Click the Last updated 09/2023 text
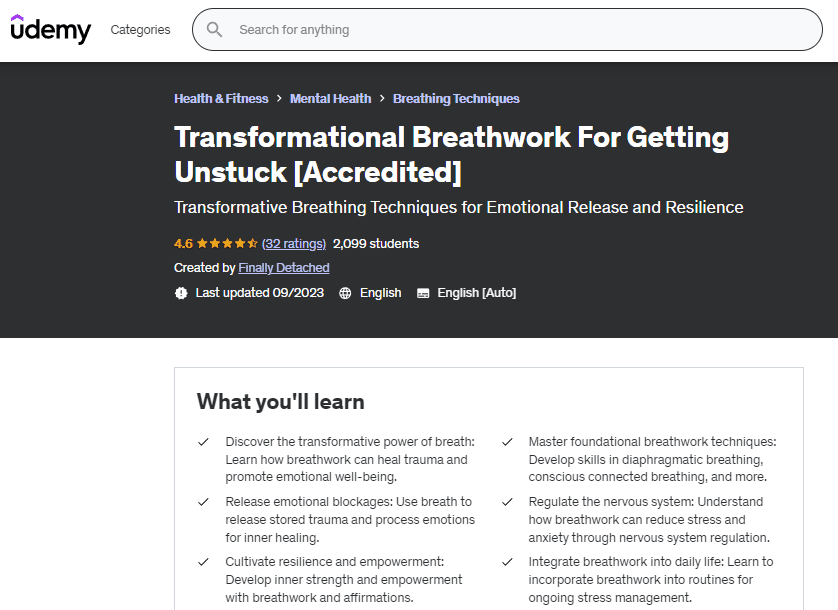The width and height of the screenshot is (838, 610). (x=260, y=293)
